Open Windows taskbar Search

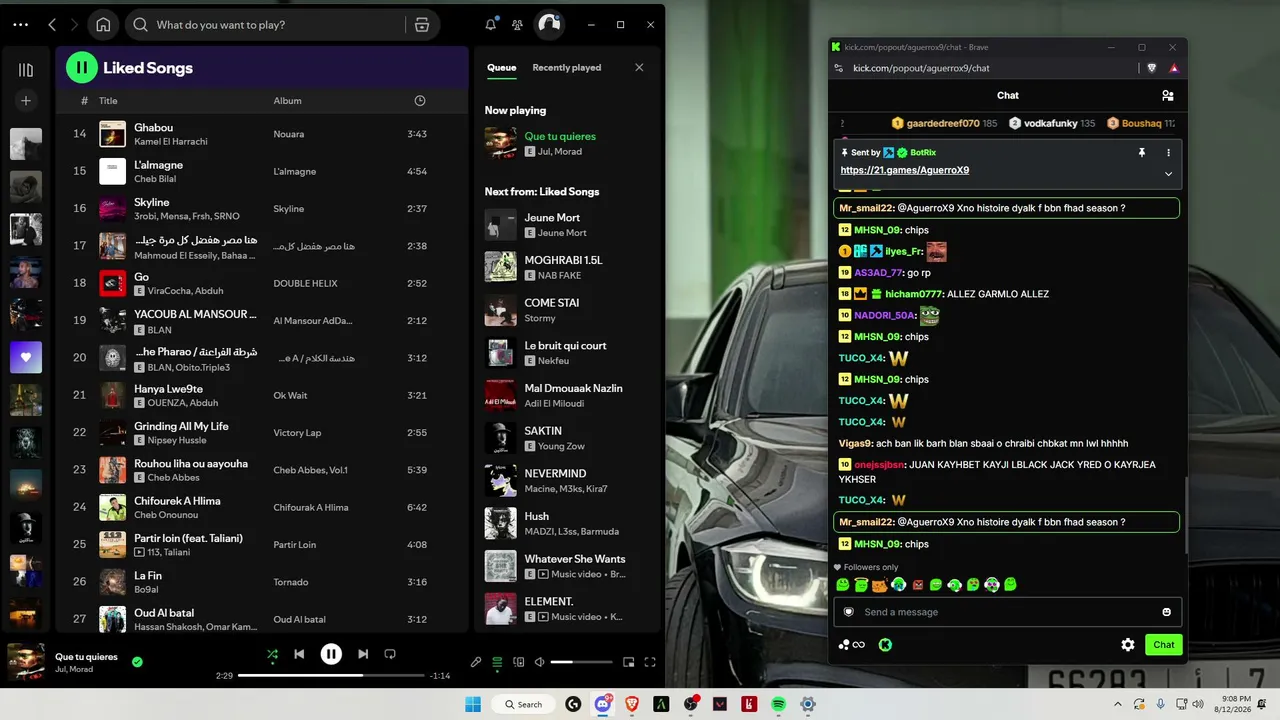[x=522, y=704]
